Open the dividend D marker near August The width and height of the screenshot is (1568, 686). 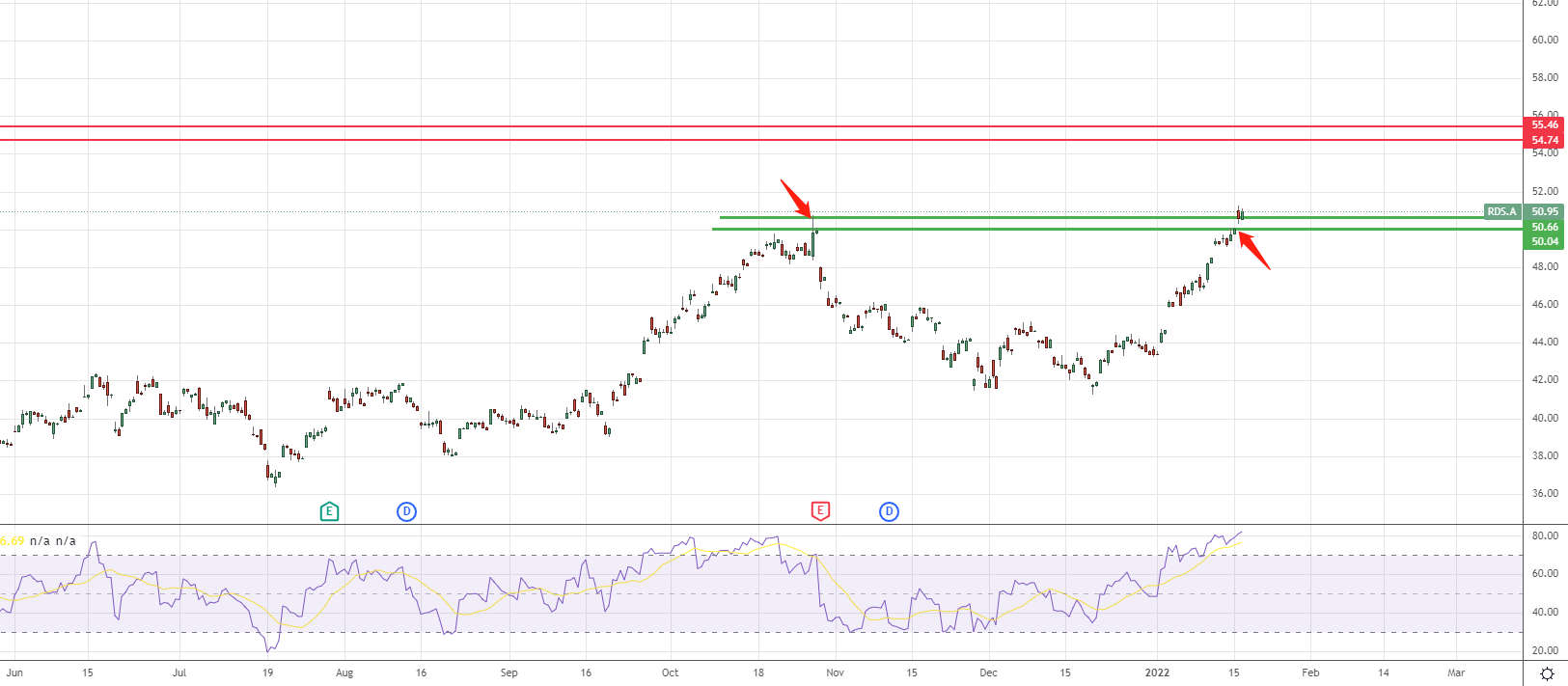(x=407, y=511)
